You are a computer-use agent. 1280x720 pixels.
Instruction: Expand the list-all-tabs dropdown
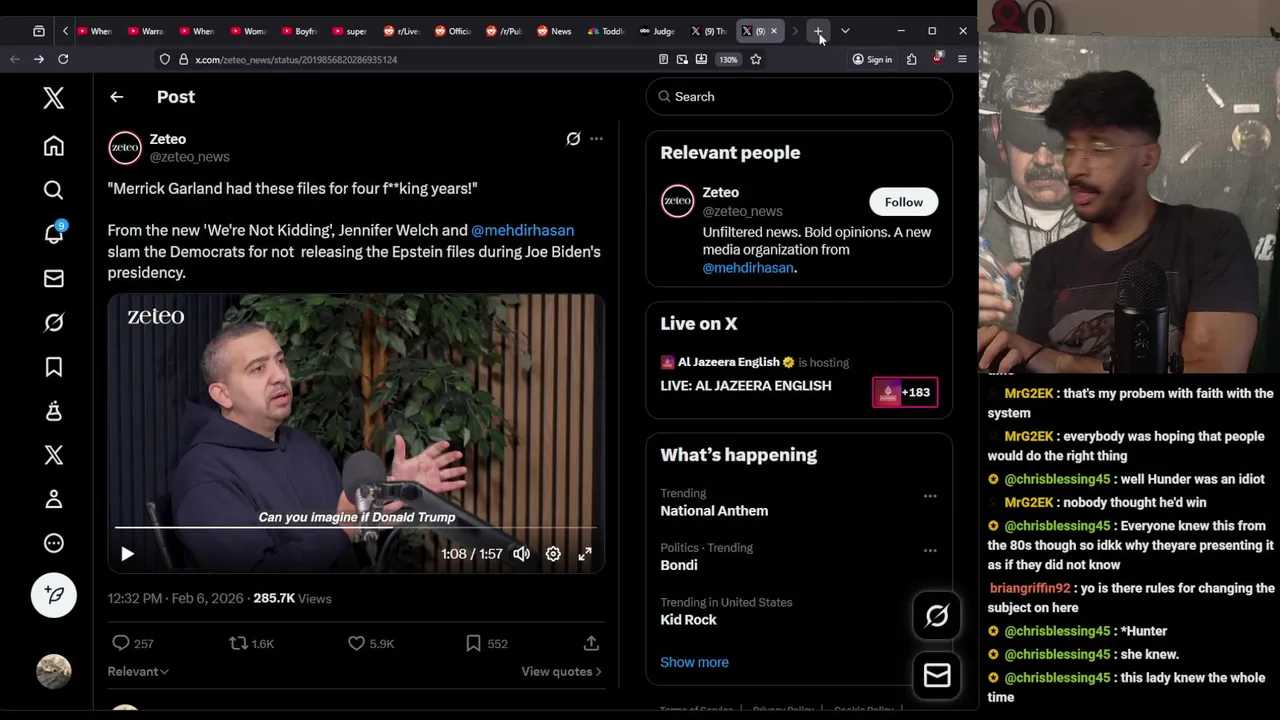[x=845, y=31]
